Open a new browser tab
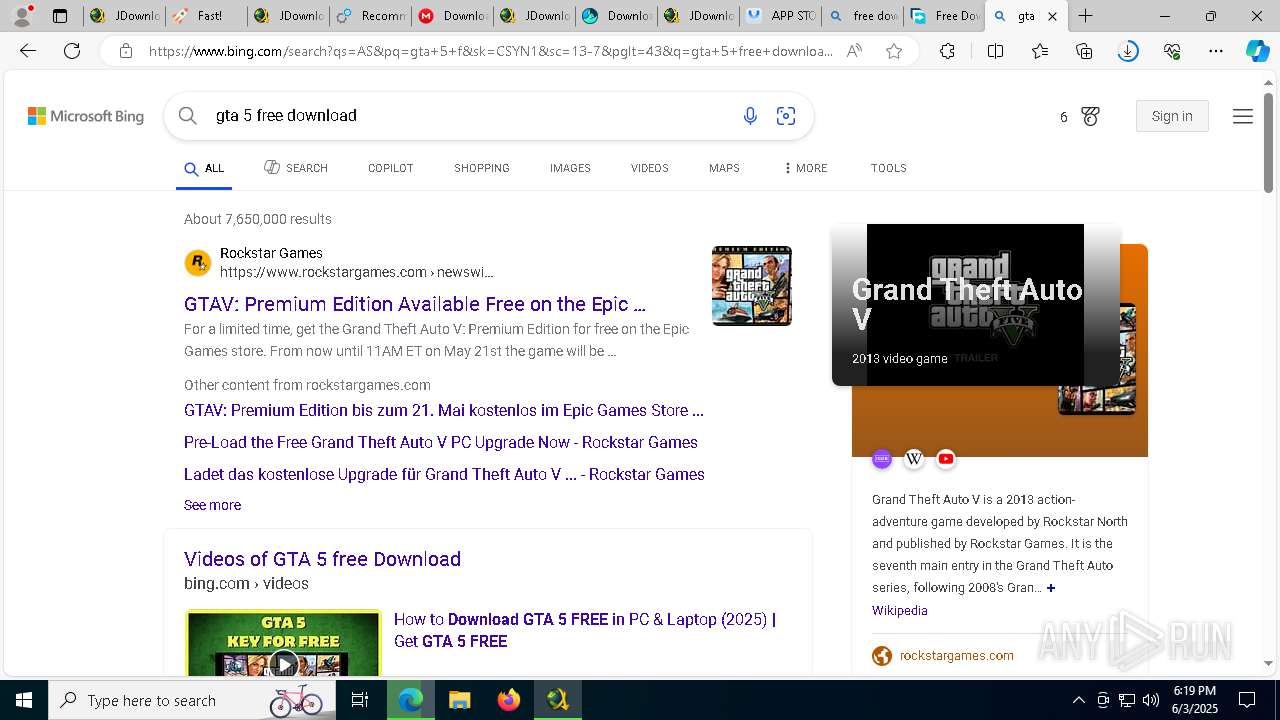This screenshot has height=720, width=1280. pos(1085,16)
